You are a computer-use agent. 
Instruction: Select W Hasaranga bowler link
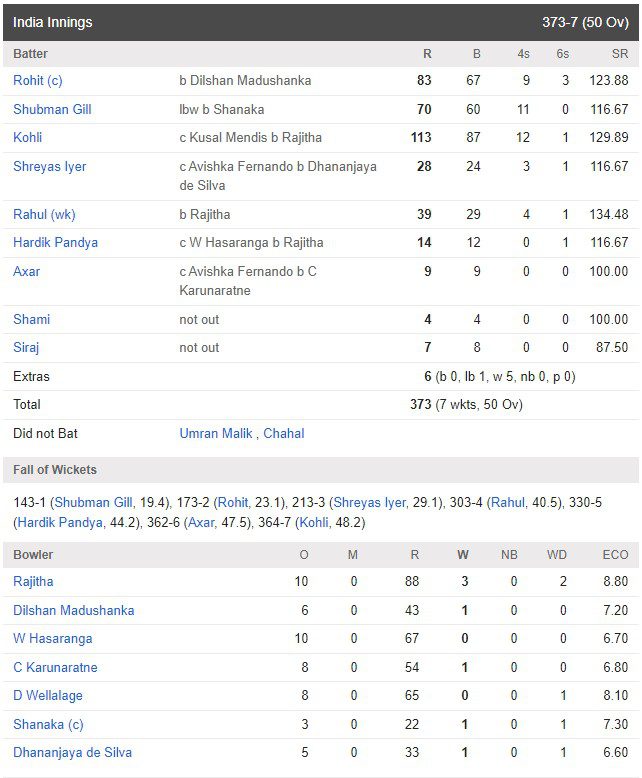(53, 638)
